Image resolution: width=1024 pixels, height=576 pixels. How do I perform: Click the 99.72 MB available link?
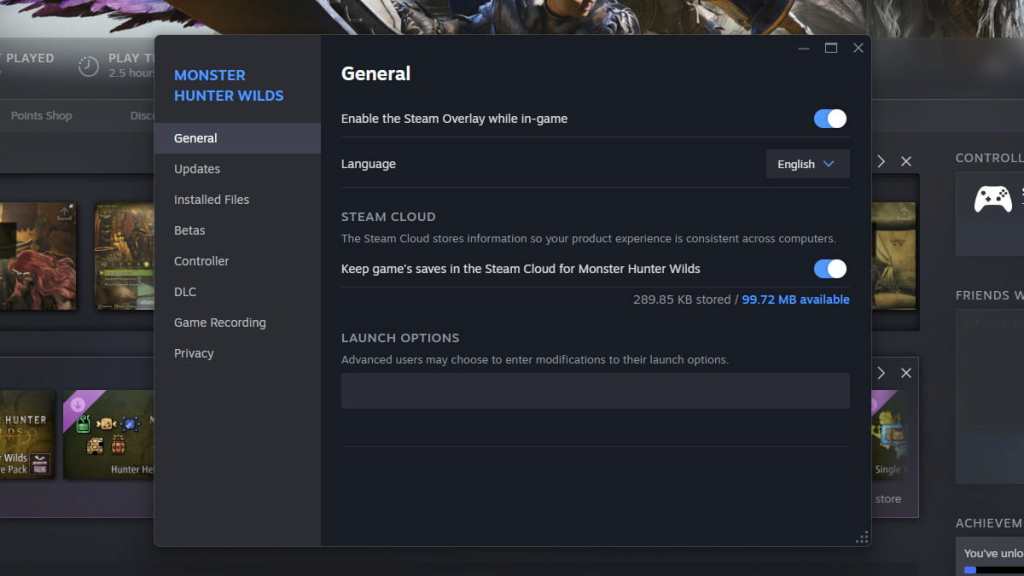pyautogui.click(x=796, y=299)
